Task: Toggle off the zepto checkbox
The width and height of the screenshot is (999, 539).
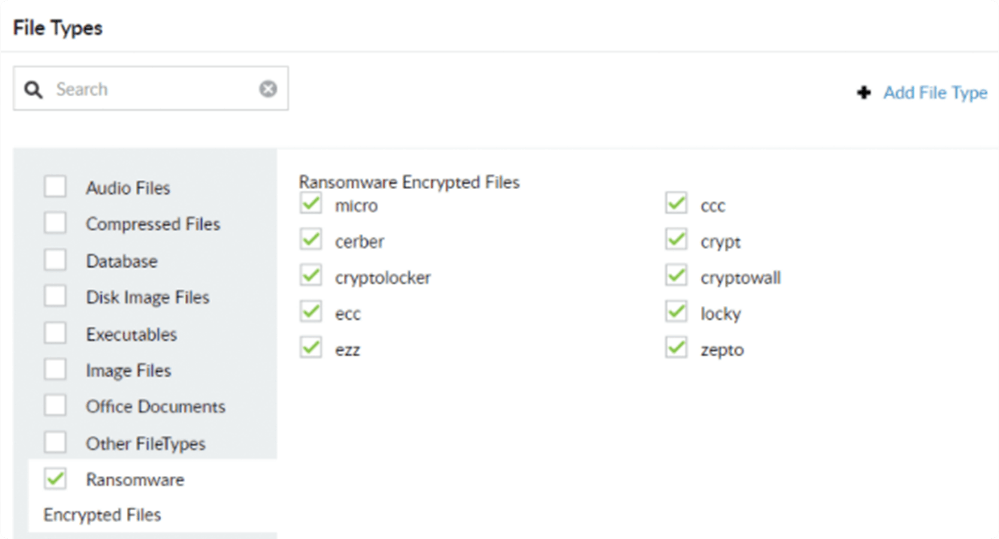Action: coord(677,349)
